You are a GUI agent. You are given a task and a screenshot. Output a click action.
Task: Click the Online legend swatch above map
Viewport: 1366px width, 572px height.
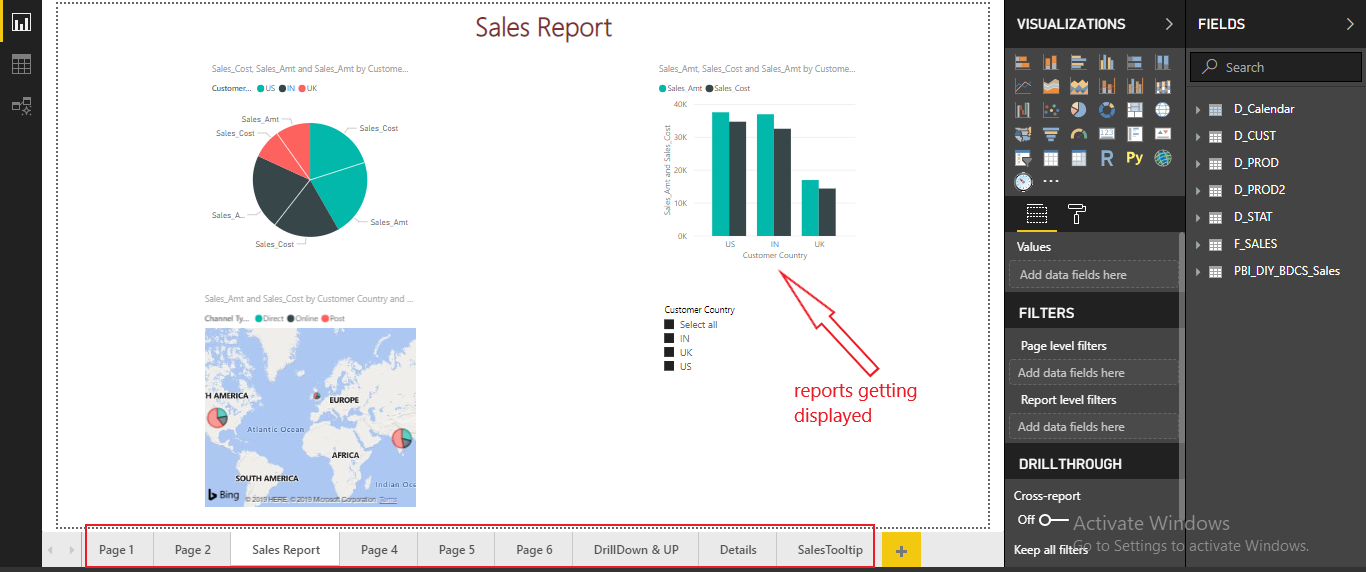coord(291,318)
